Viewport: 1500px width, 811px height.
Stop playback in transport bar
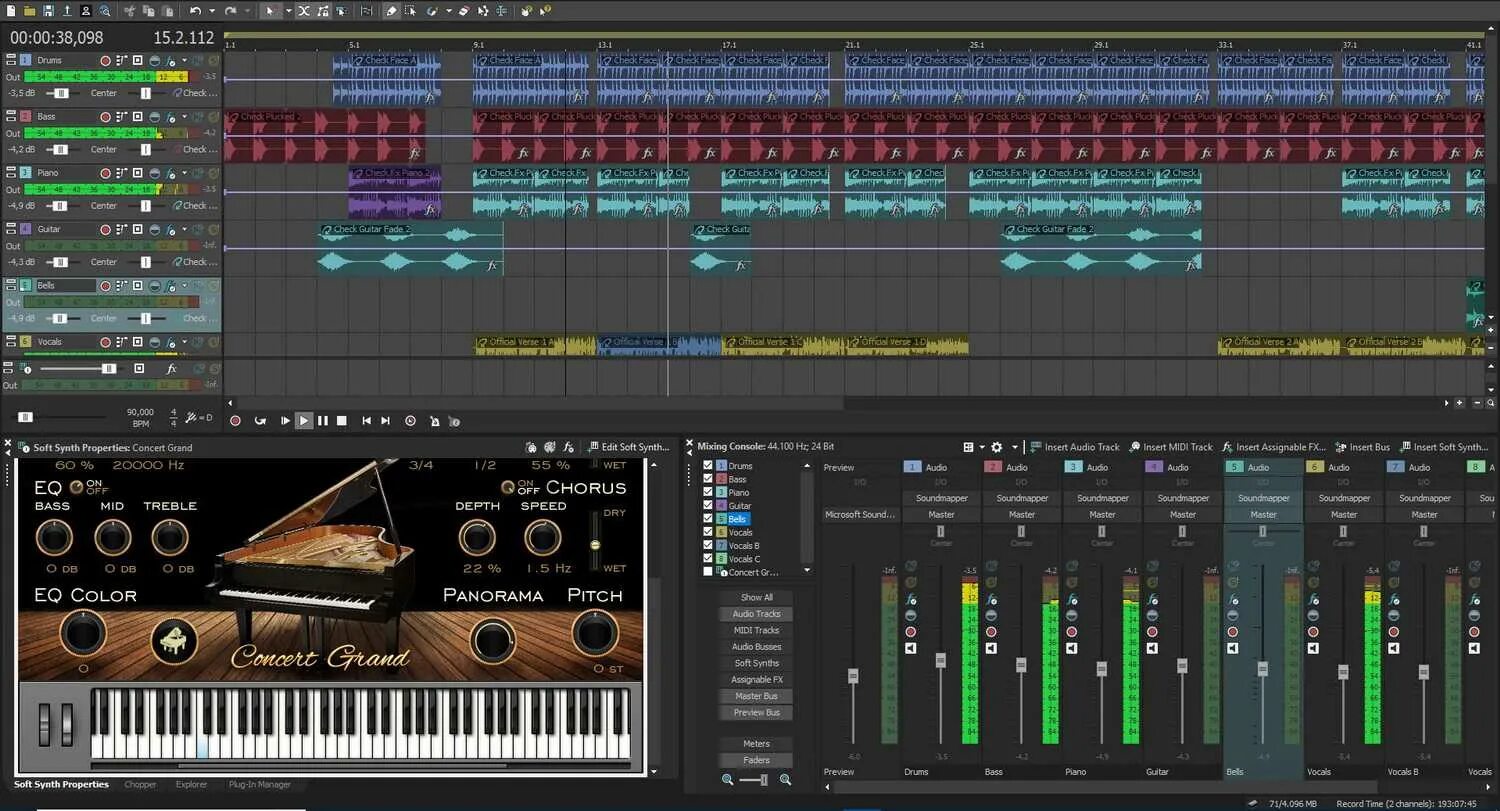click(x=341, y=421)
